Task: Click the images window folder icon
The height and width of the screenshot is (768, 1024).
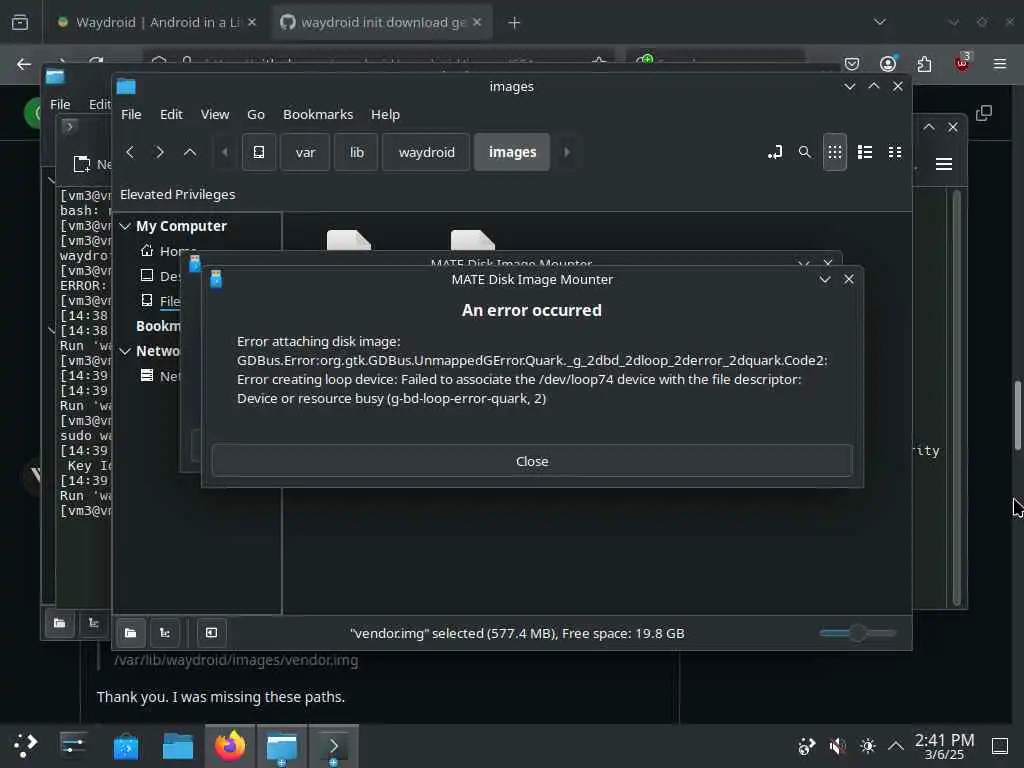Action: (x=126, y=86)
